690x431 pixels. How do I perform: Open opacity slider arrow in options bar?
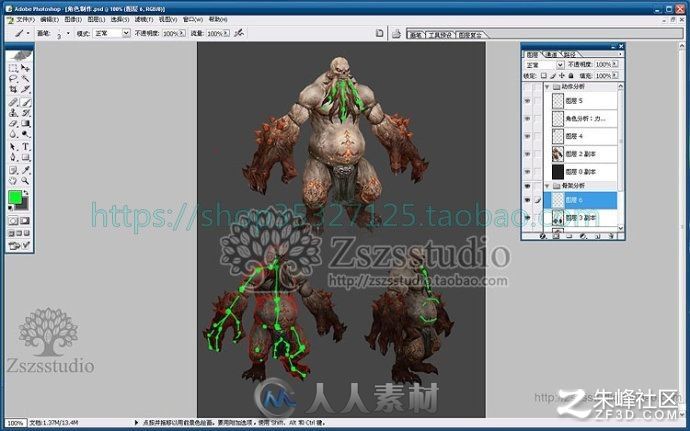coord(182,33)
